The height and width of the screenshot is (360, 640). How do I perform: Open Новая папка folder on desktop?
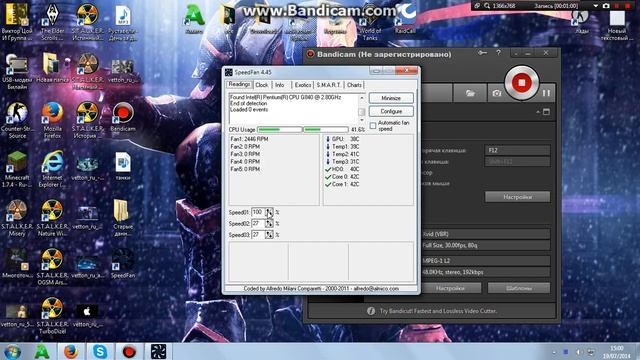(52, 68)
